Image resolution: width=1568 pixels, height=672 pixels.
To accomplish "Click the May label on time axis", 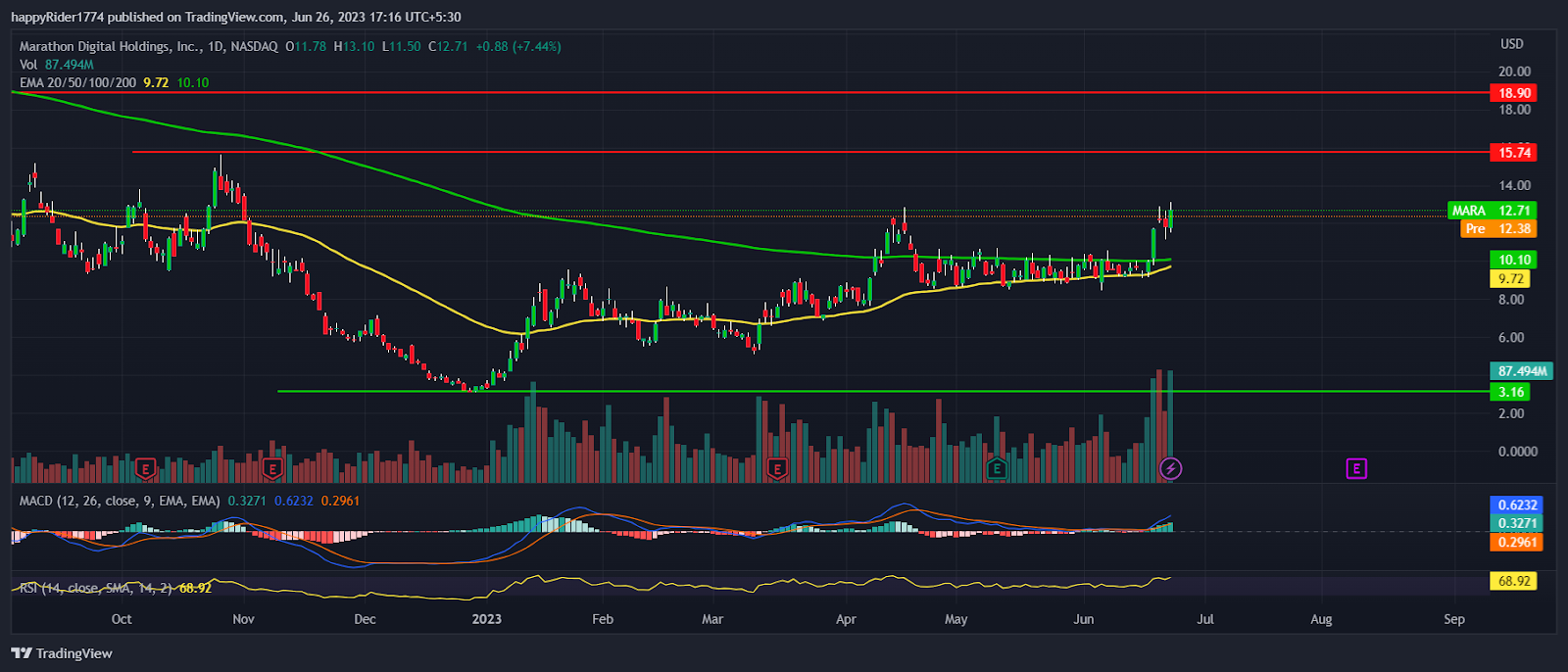I will [x=955, y=619].
